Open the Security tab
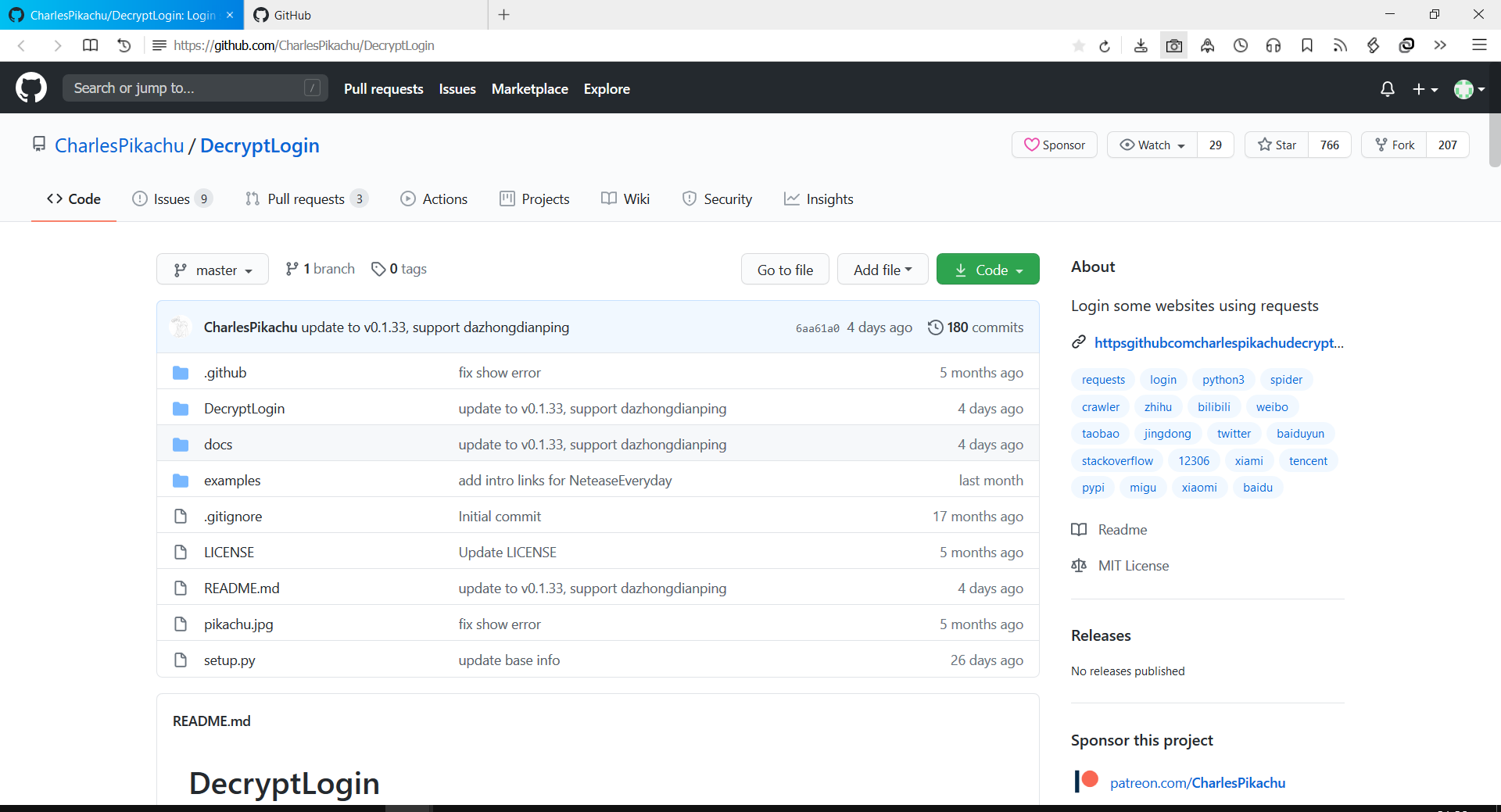The width and height of the screenshot is (1501, 812). 717,199
